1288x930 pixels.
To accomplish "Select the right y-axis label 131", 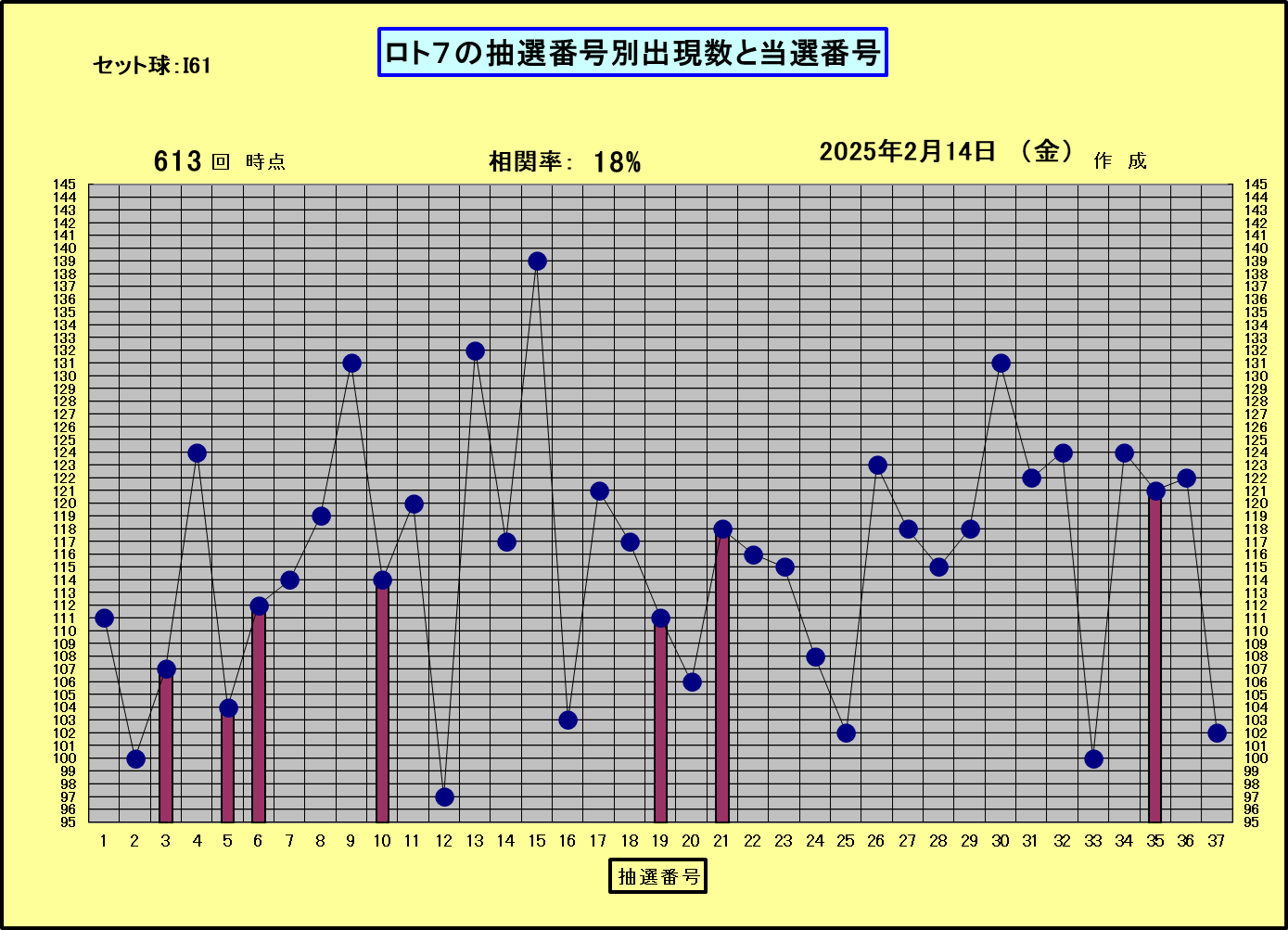I will coord(1255,363).
